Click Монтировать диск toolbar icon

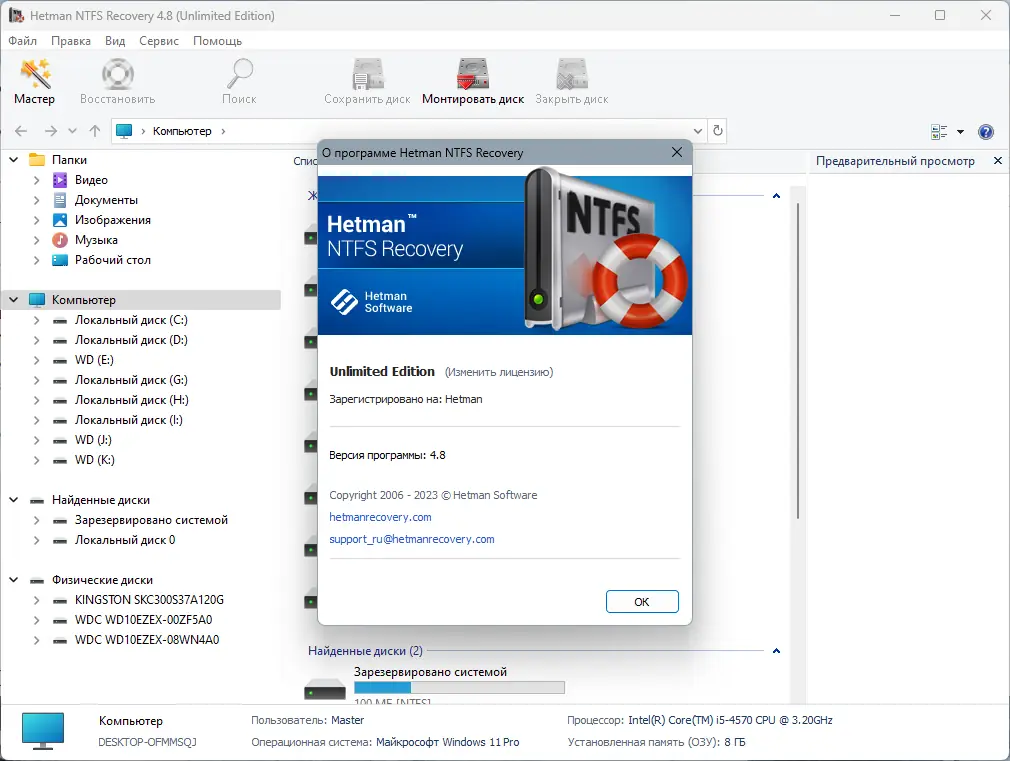(473, 74)
